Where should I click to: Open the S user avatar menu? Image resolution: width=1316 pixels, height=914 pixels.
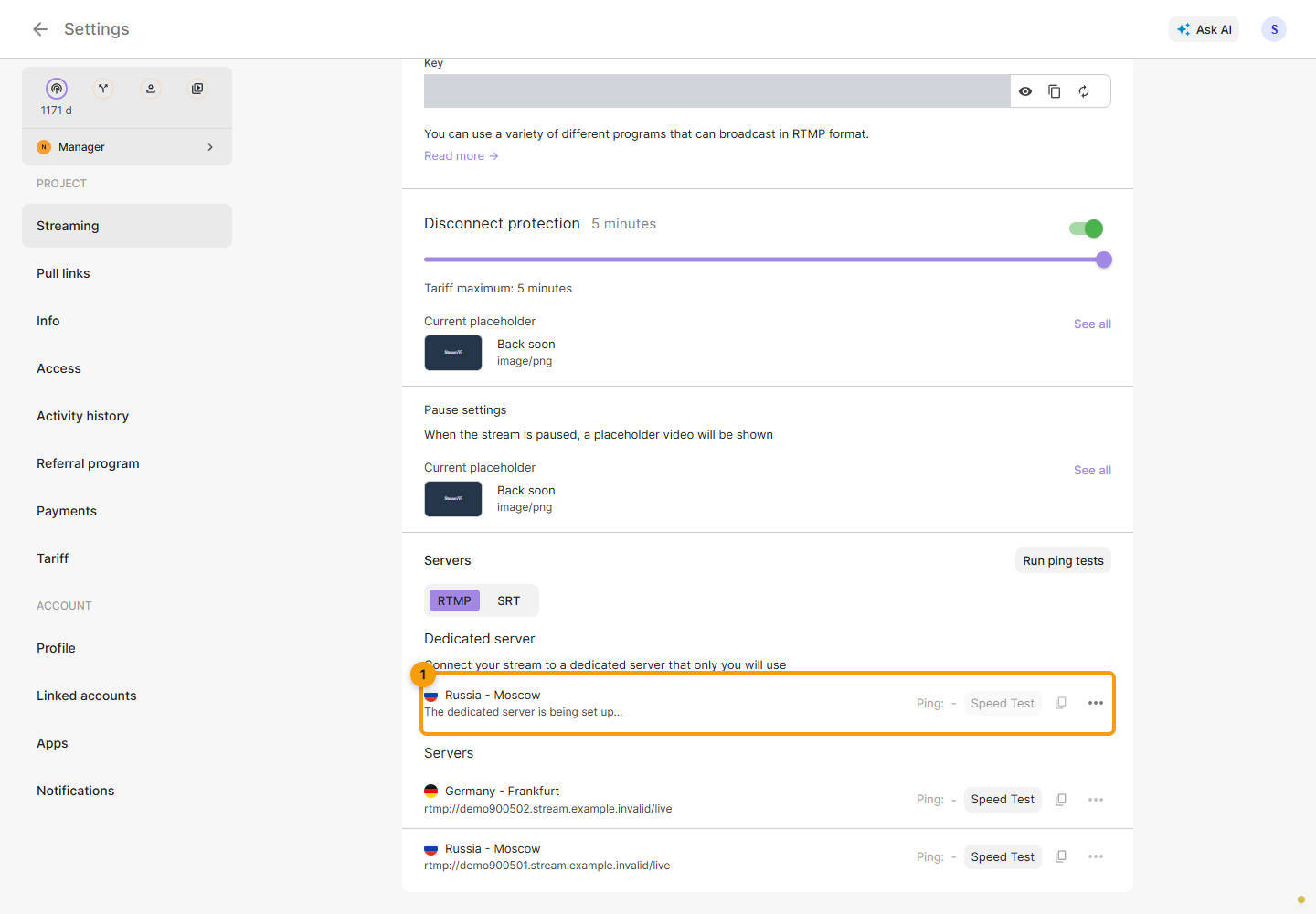coord(1274,29)
